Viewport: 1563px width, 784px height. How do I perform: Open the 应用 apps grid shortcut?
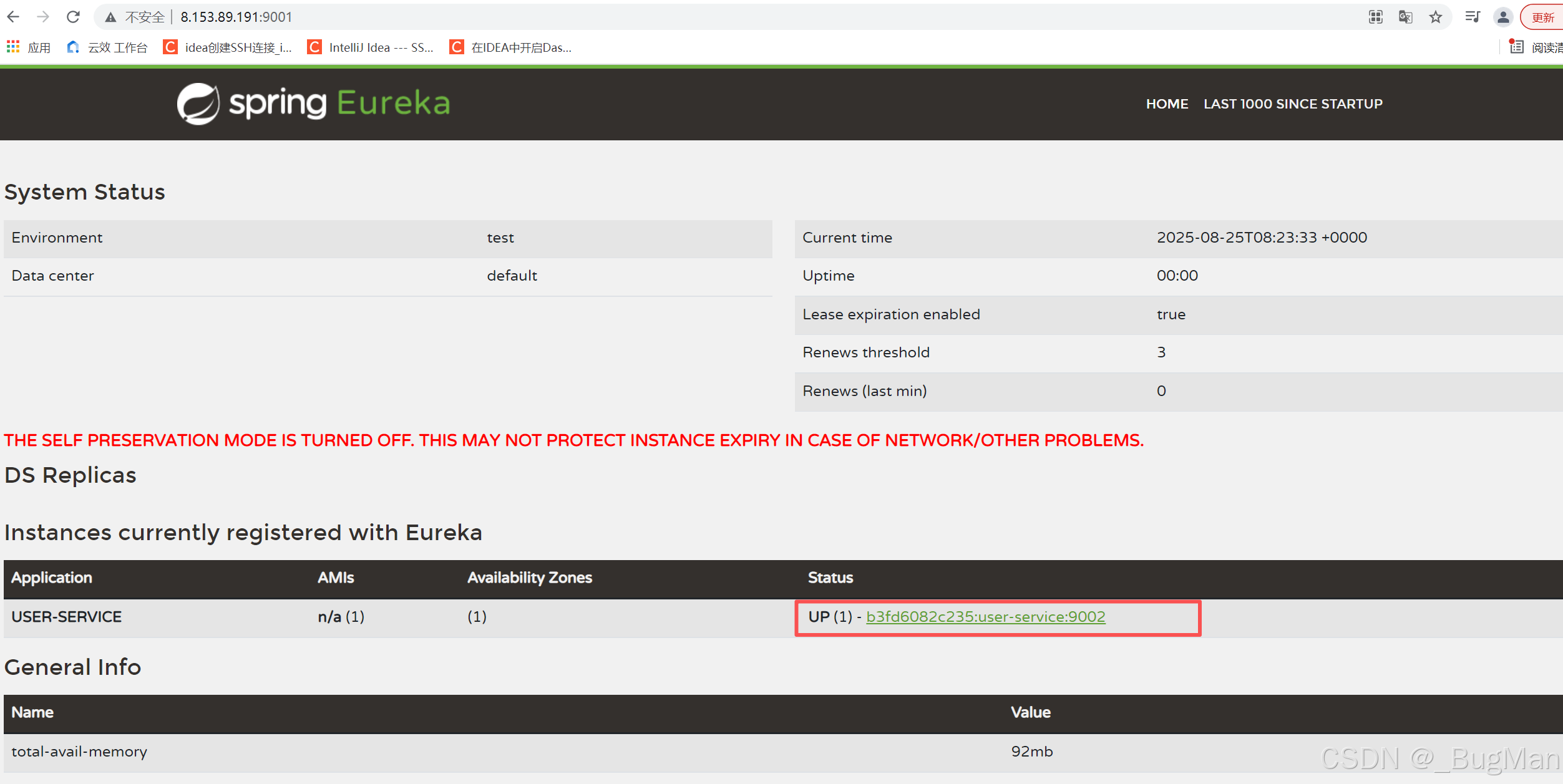click(x=28, y=47)
